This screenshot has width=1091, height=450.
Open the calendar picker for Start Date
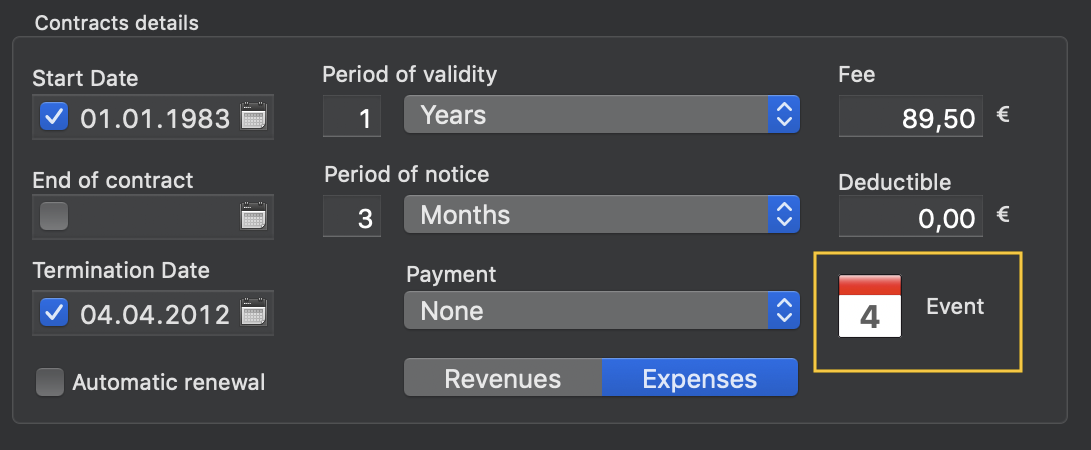(x=253, y=116)
